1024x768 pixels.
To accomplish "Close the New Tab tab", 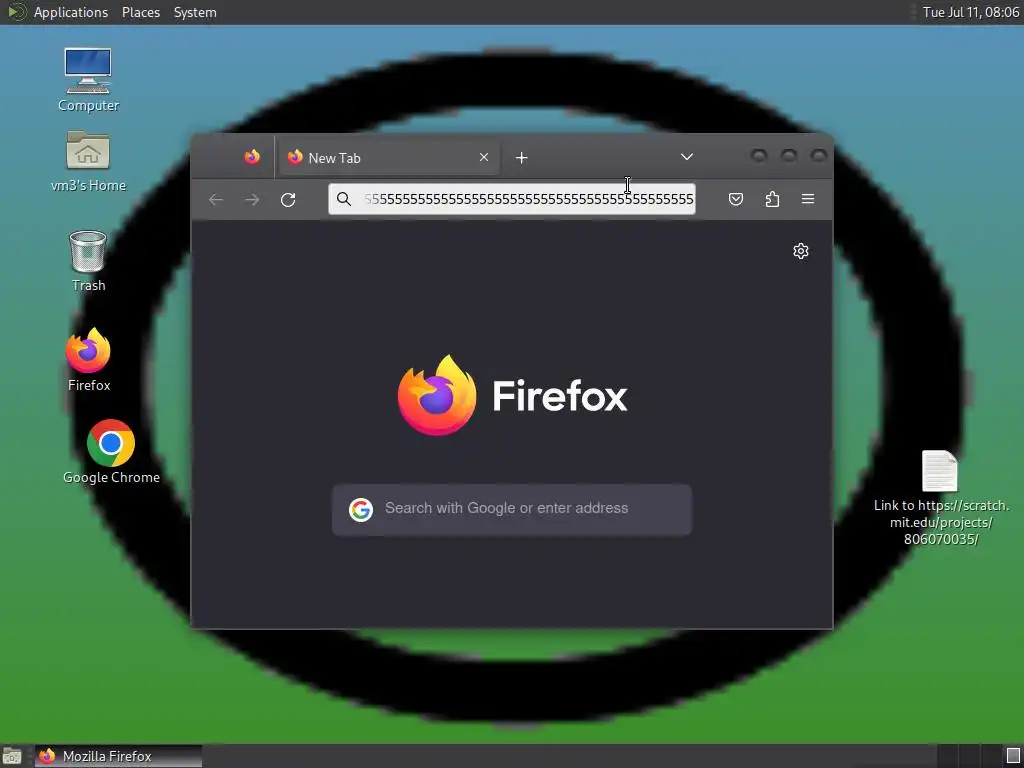I will pos(484,157).
